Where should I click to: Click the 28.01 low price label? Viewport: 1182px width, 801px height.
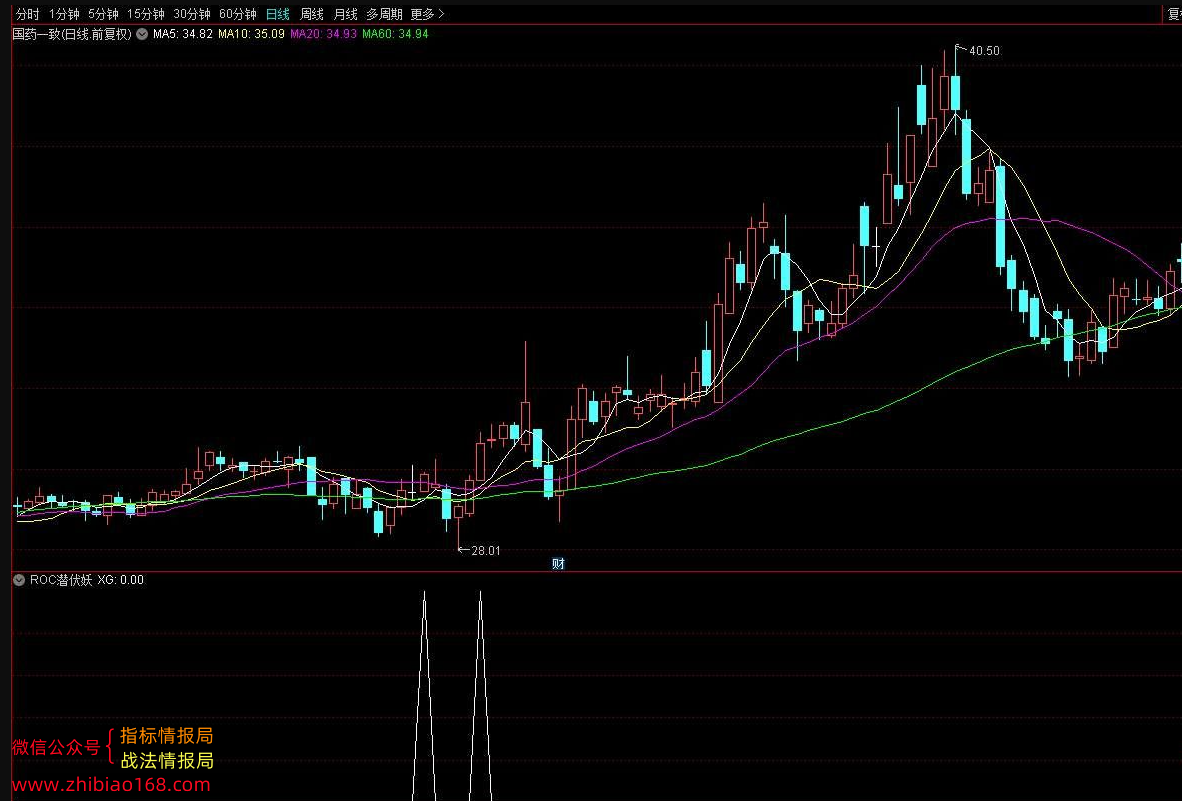tap(485, 551)
